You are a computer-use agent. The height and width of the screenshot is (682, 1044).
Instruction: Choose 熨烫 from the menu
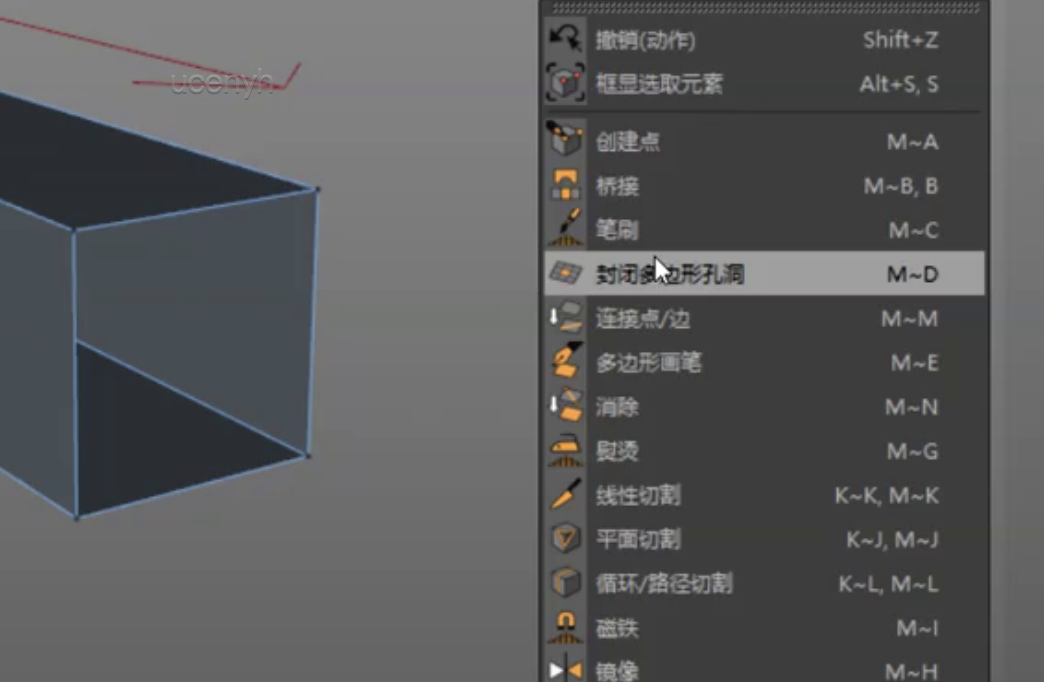coord(764,451)
